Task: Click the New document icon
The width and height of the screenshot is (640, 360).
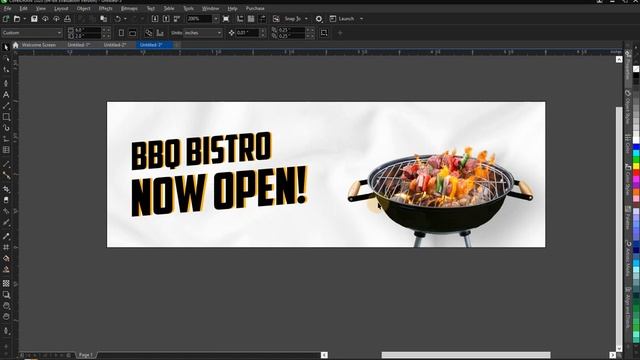Action: 6,19
